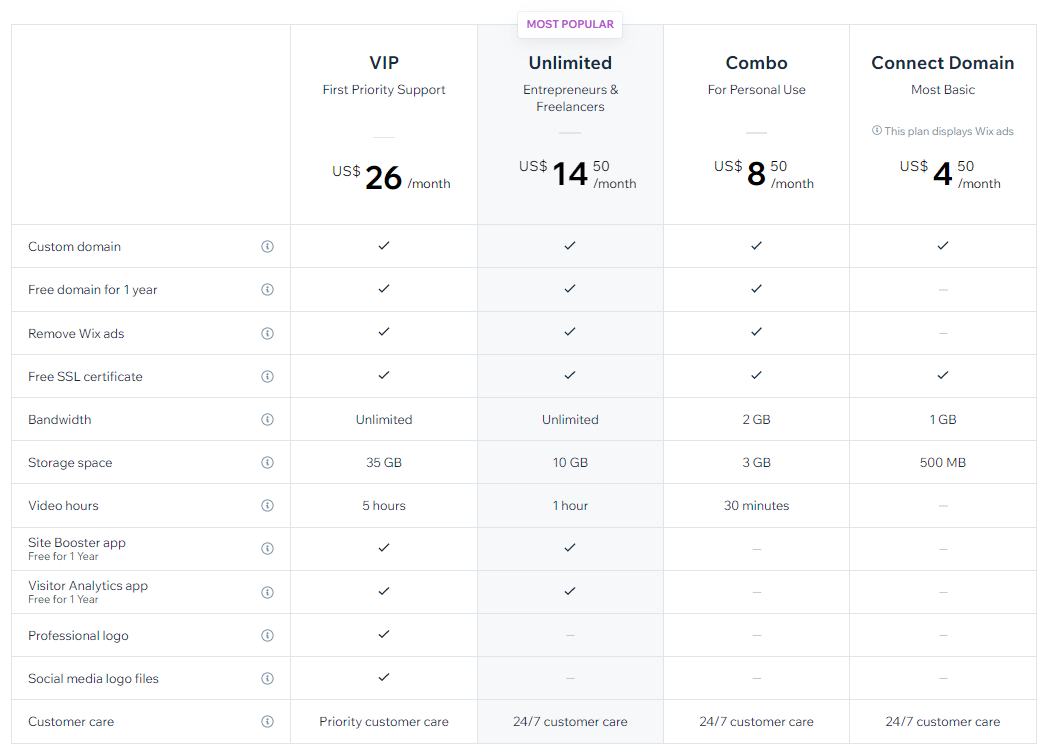Open Customer care info icon
This screenshot has width=1043, height=753.
[267, 722]
